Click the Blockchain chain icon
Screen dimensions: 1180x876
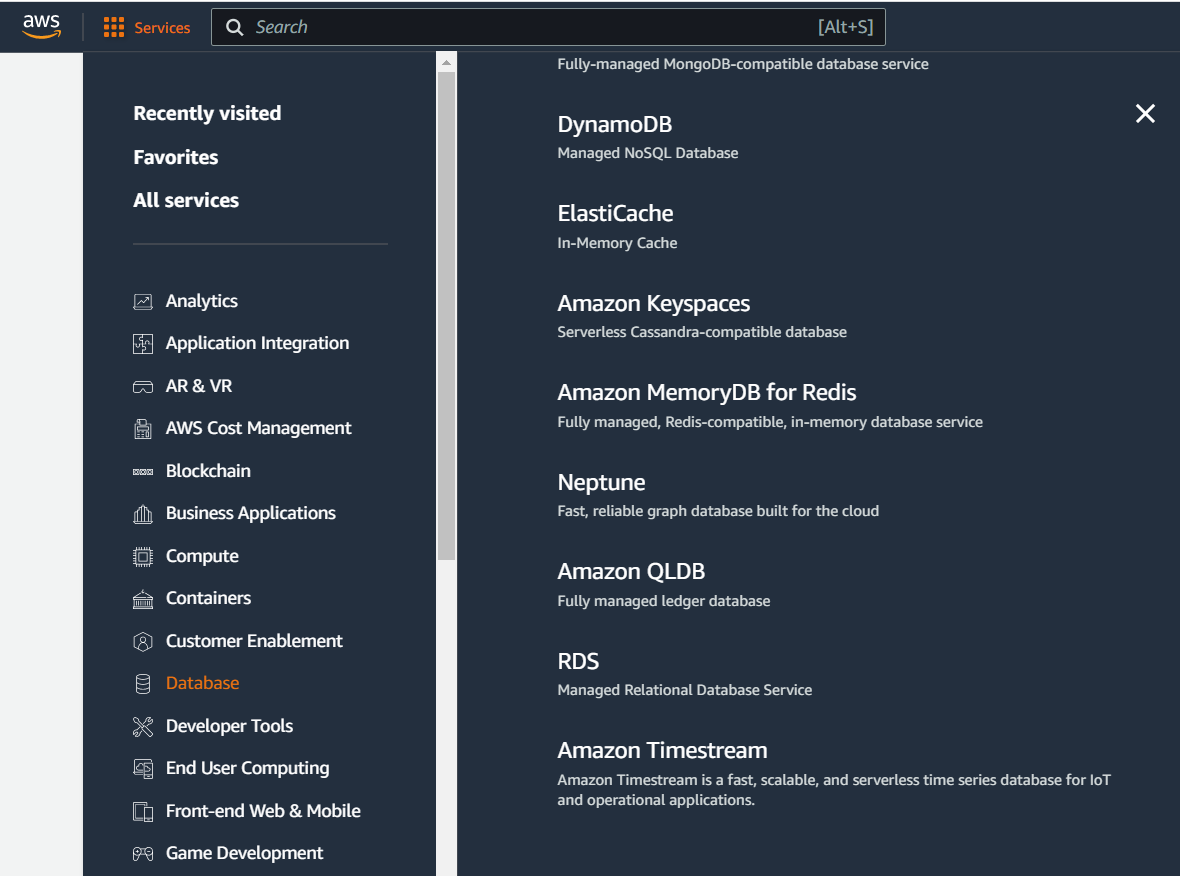click(x=143, y=472)
